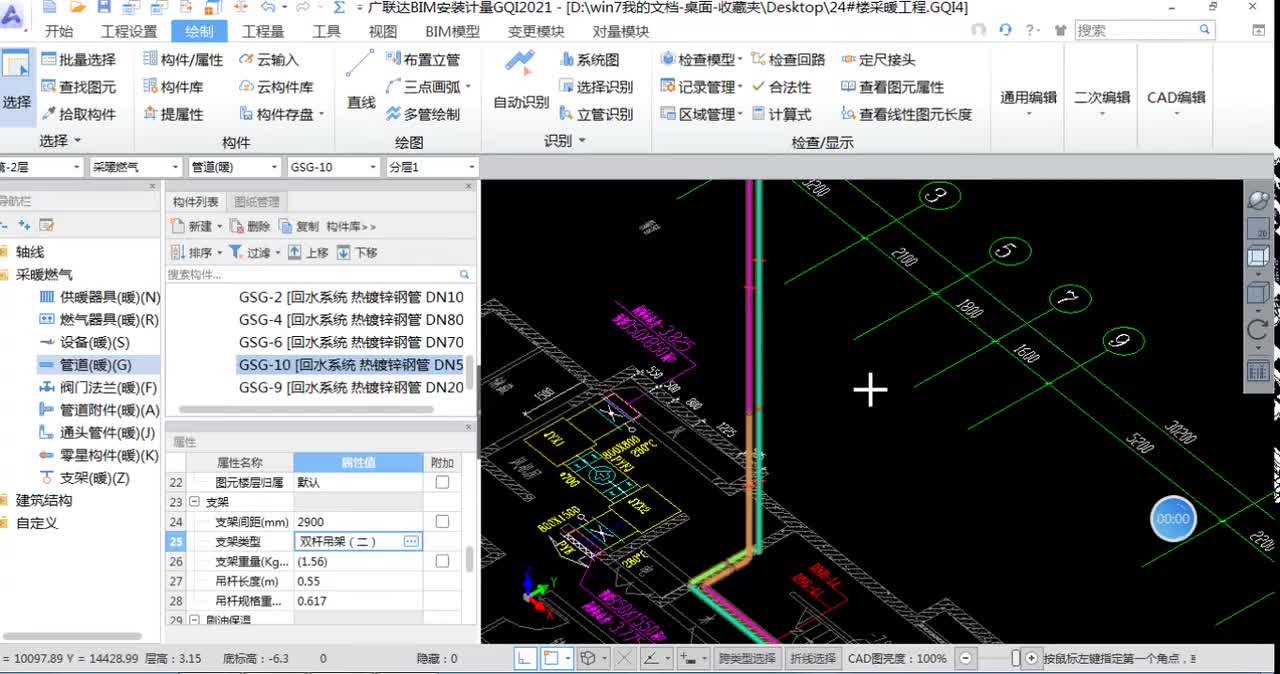Click 下移 move down button

click(357, 253)
